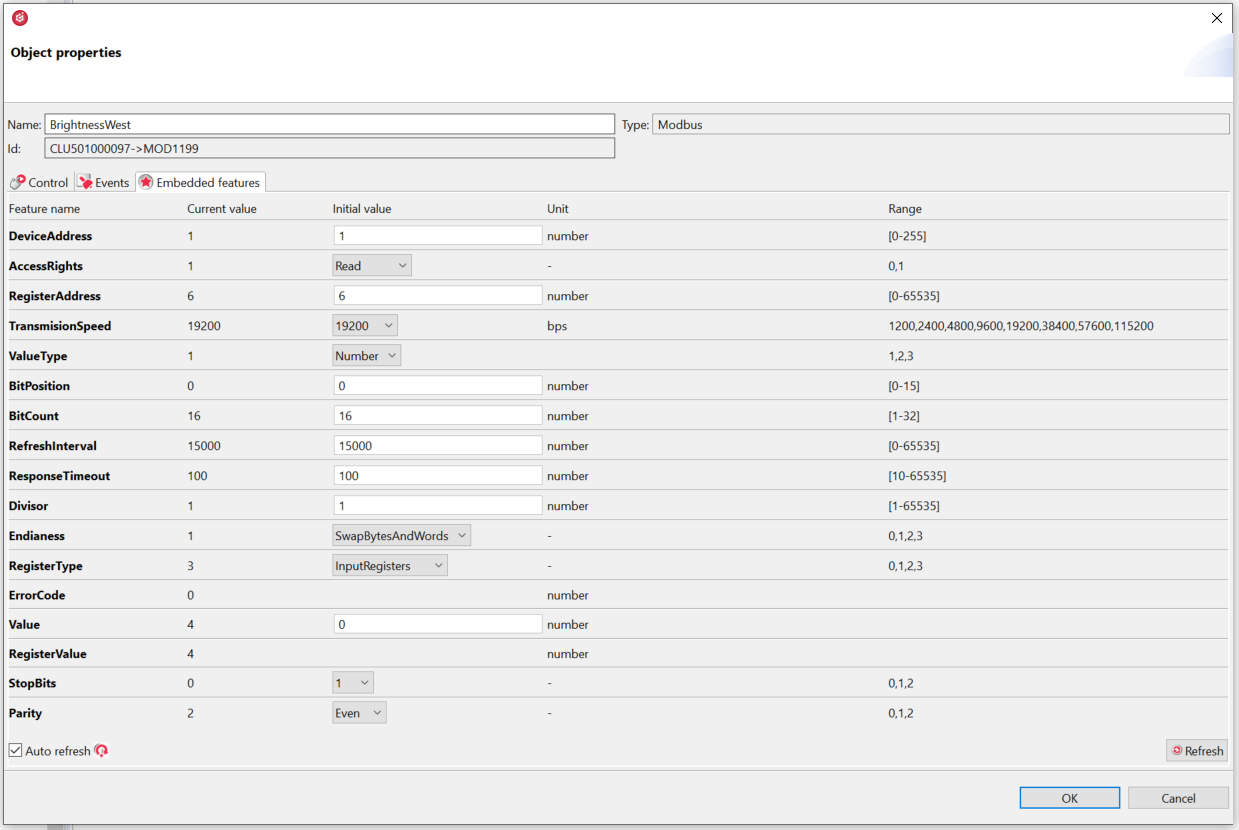The image size is (1239, 830).
Task: Click the red application logo icon in title bar
Action: coord(20,18)
